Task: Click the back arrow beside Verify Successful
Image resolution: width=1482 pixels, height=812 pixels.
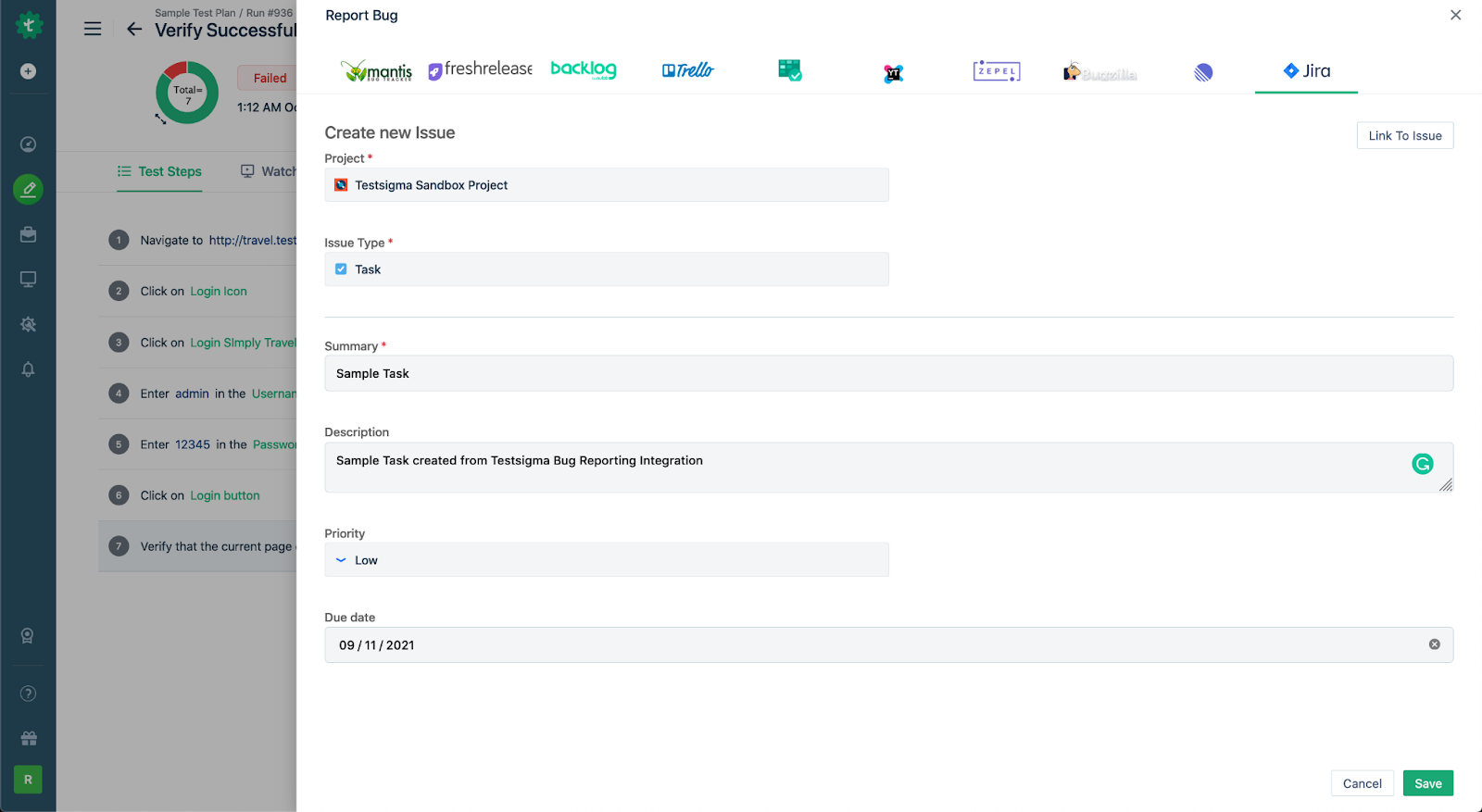Action: (x=134, y=29)
